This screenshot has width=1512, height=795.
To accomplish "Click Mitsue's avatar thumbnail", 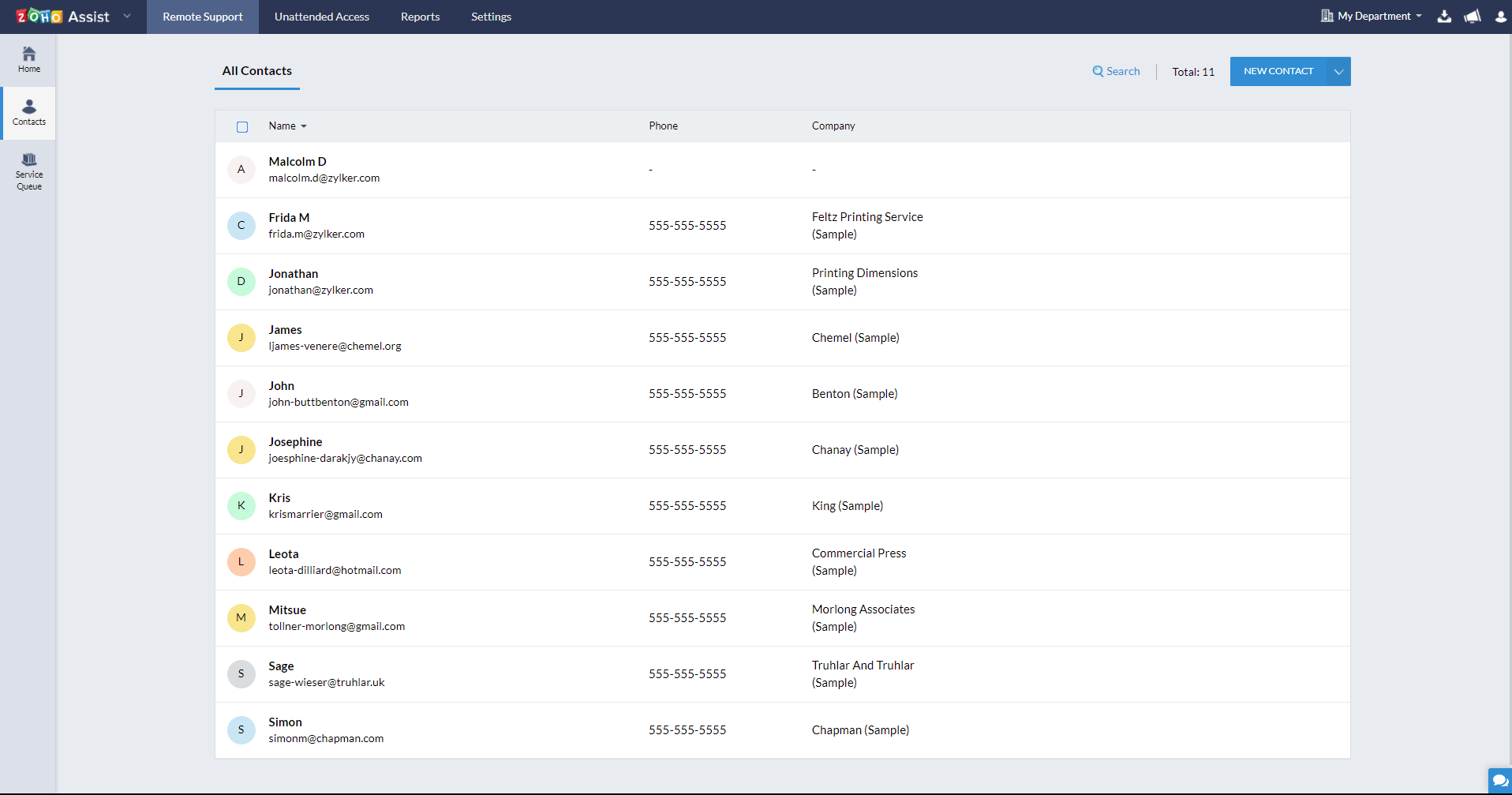I will pos(241,618).
